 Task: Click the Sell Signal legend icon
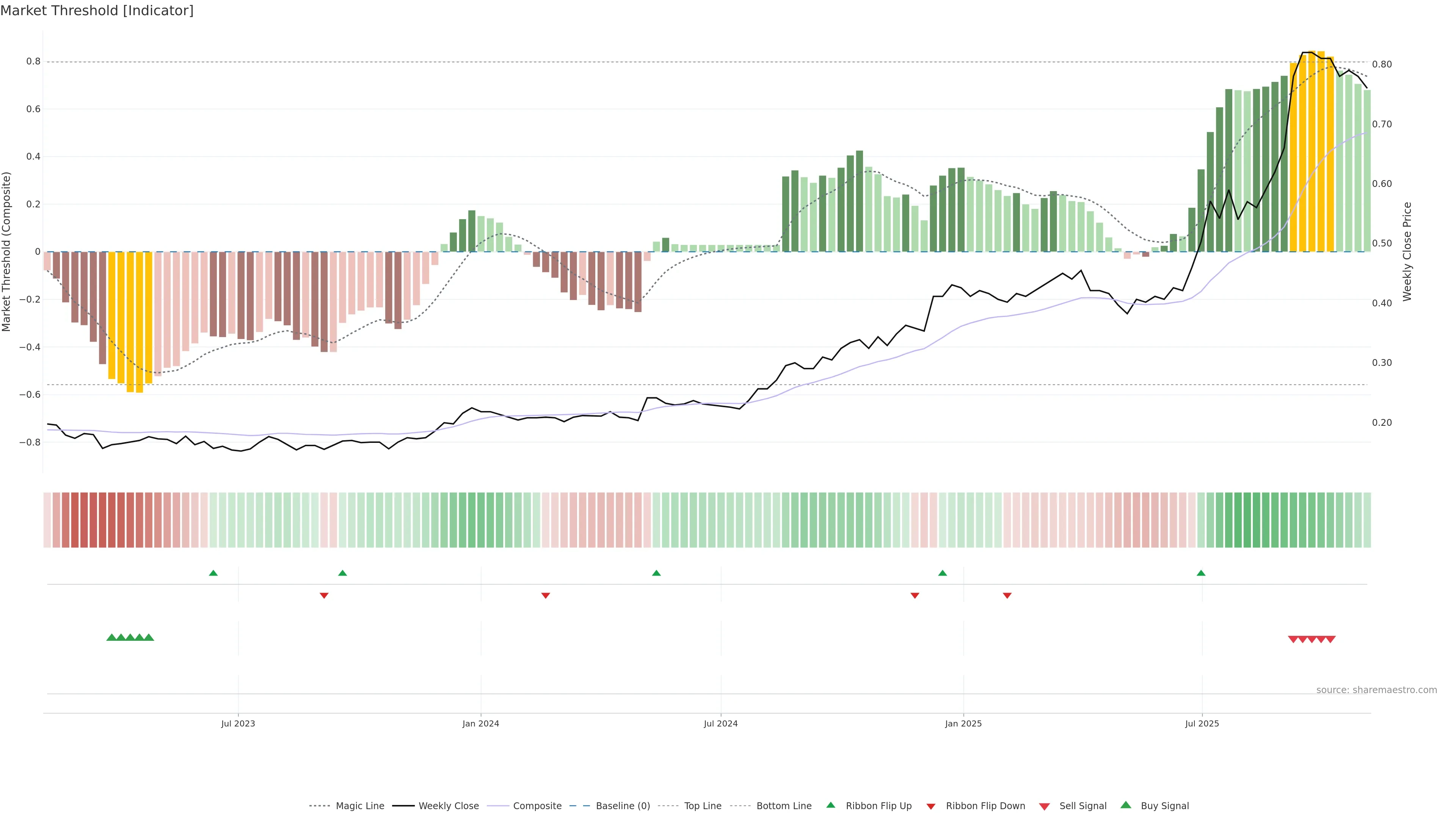[1045, 806]
